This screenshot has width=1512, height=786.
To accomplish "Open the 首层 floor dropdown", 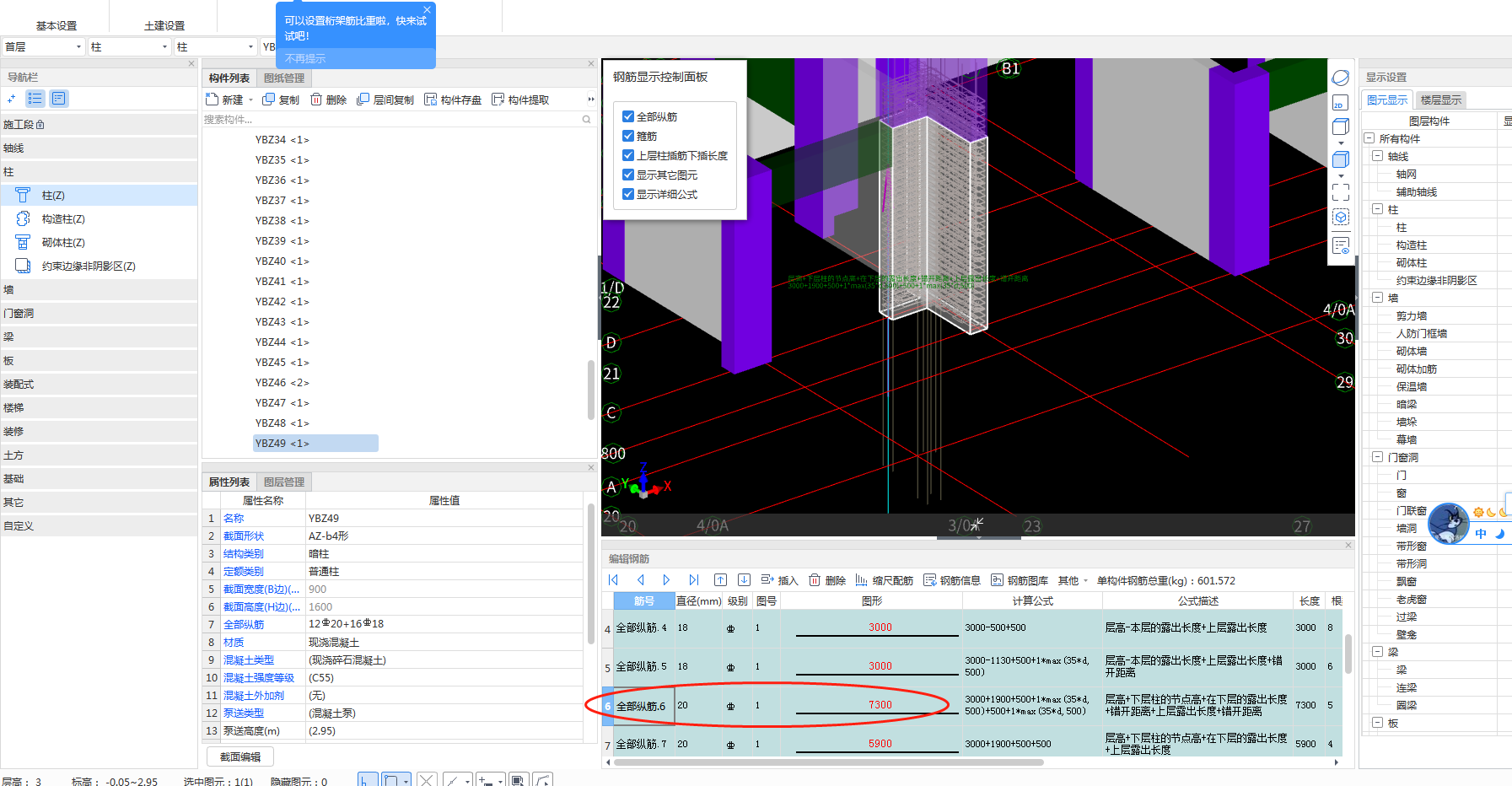I will [44, 47].
